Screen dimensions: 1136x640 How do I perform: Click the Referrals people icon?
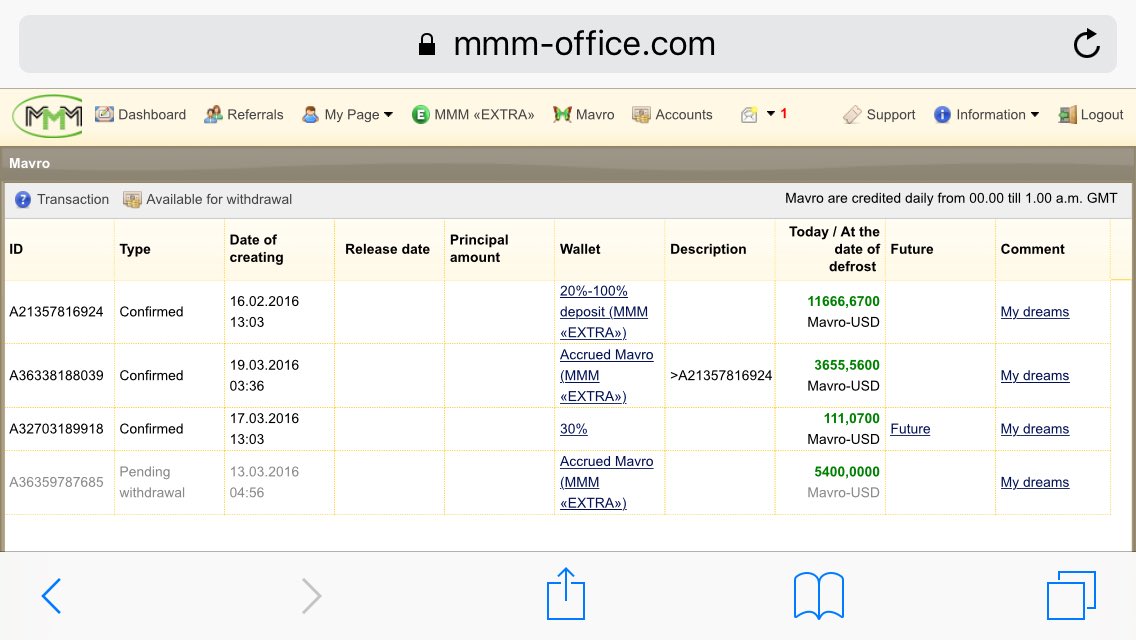[x=213, y=115]
